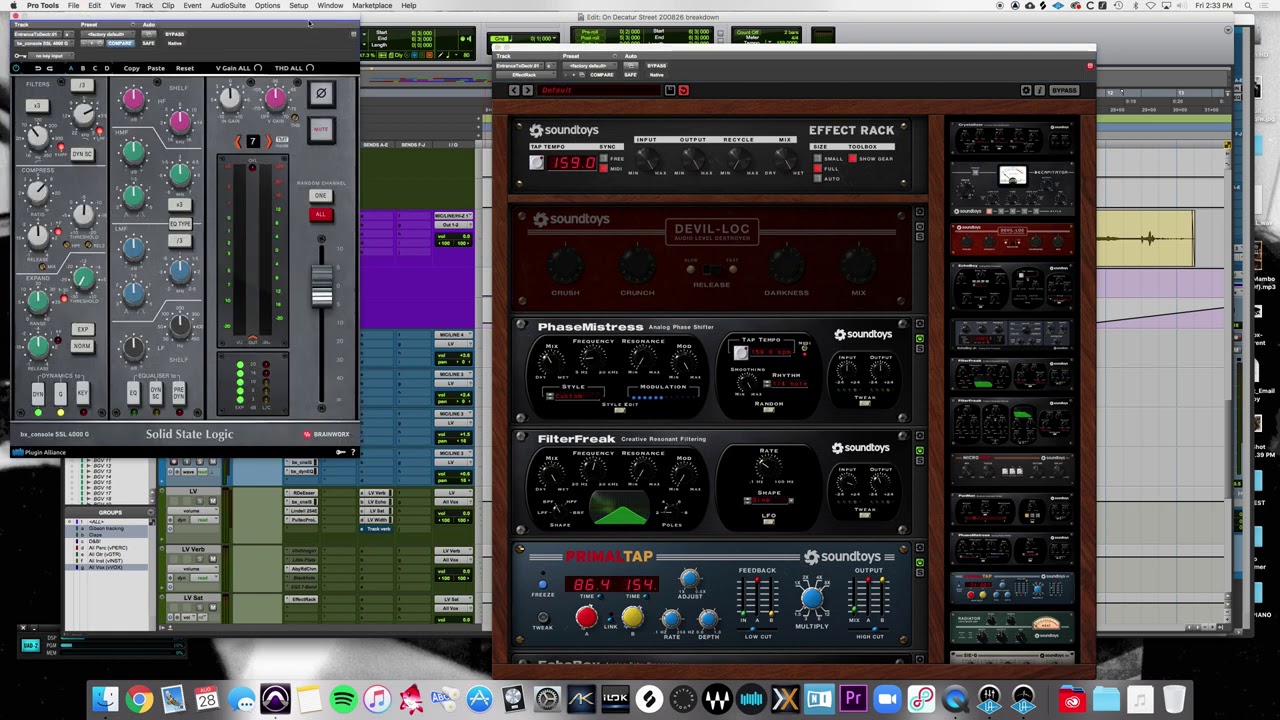Toggle the NORM button in the Expand section
Image resolution: width=1280 pixels, height=720 pixels.
(x=82, y=346)
